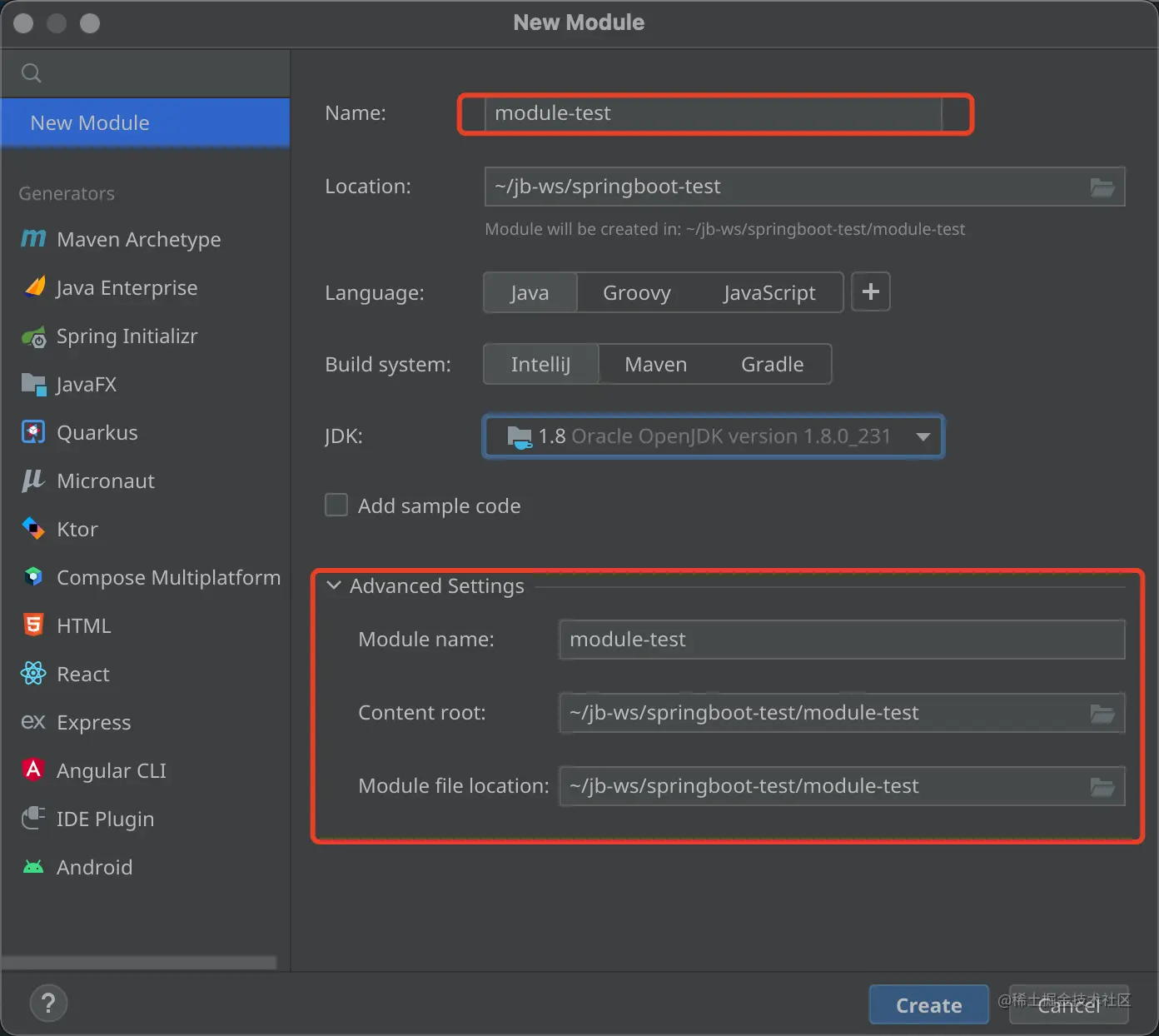
Task: Add a language with the plus button
Action: click(871, 292)
